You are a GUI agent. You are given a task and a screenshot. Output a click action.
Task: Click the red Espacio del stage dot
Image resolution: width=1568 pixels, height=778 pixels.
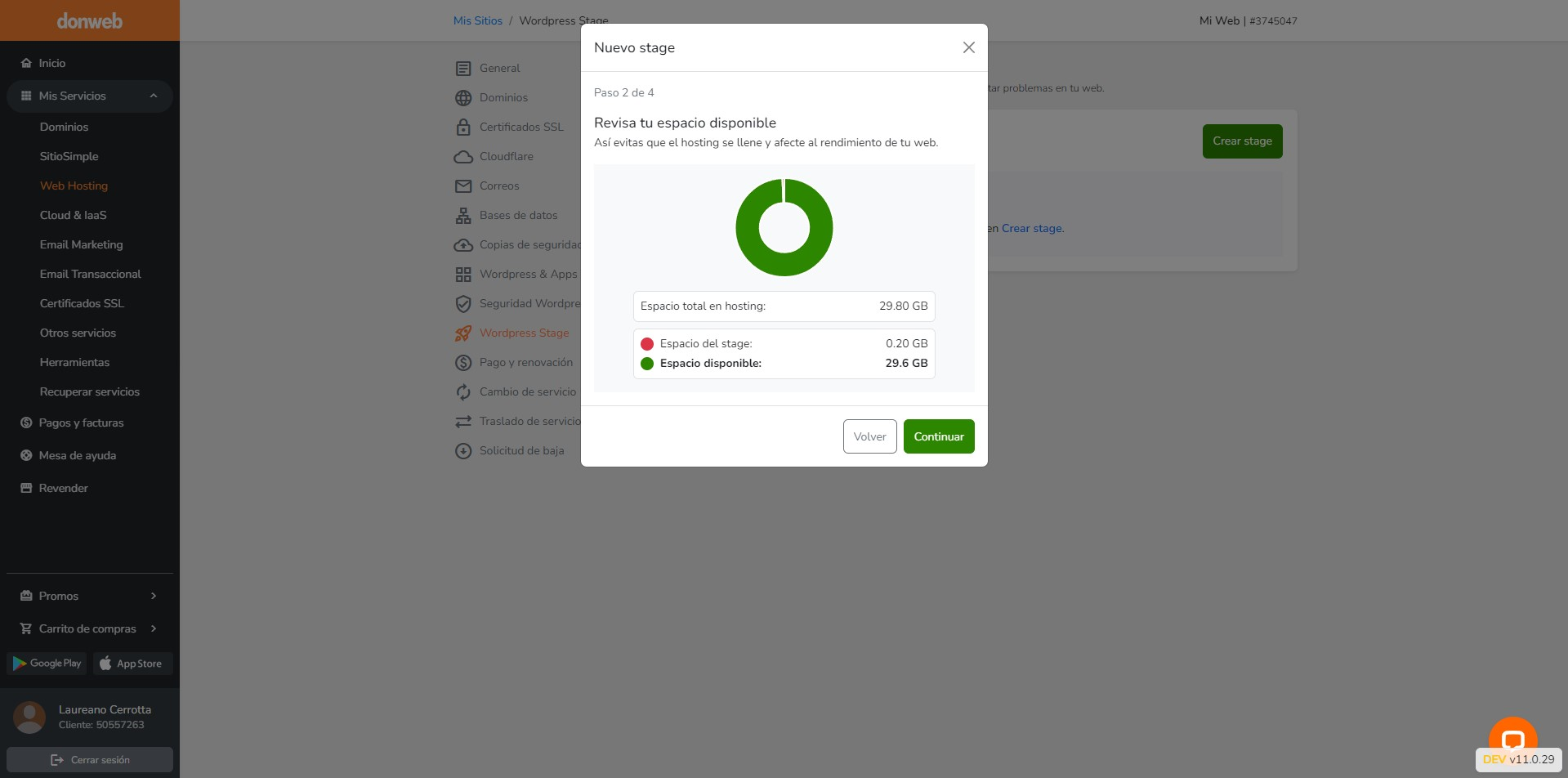pyautogui.click(x=647, y=344)
